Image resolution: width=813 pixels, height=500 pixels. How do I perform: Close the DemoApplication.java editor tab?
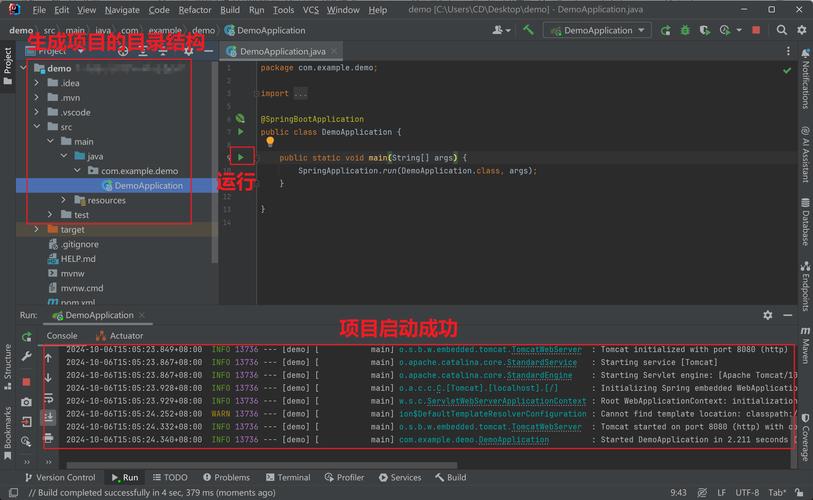coord(334,51)
